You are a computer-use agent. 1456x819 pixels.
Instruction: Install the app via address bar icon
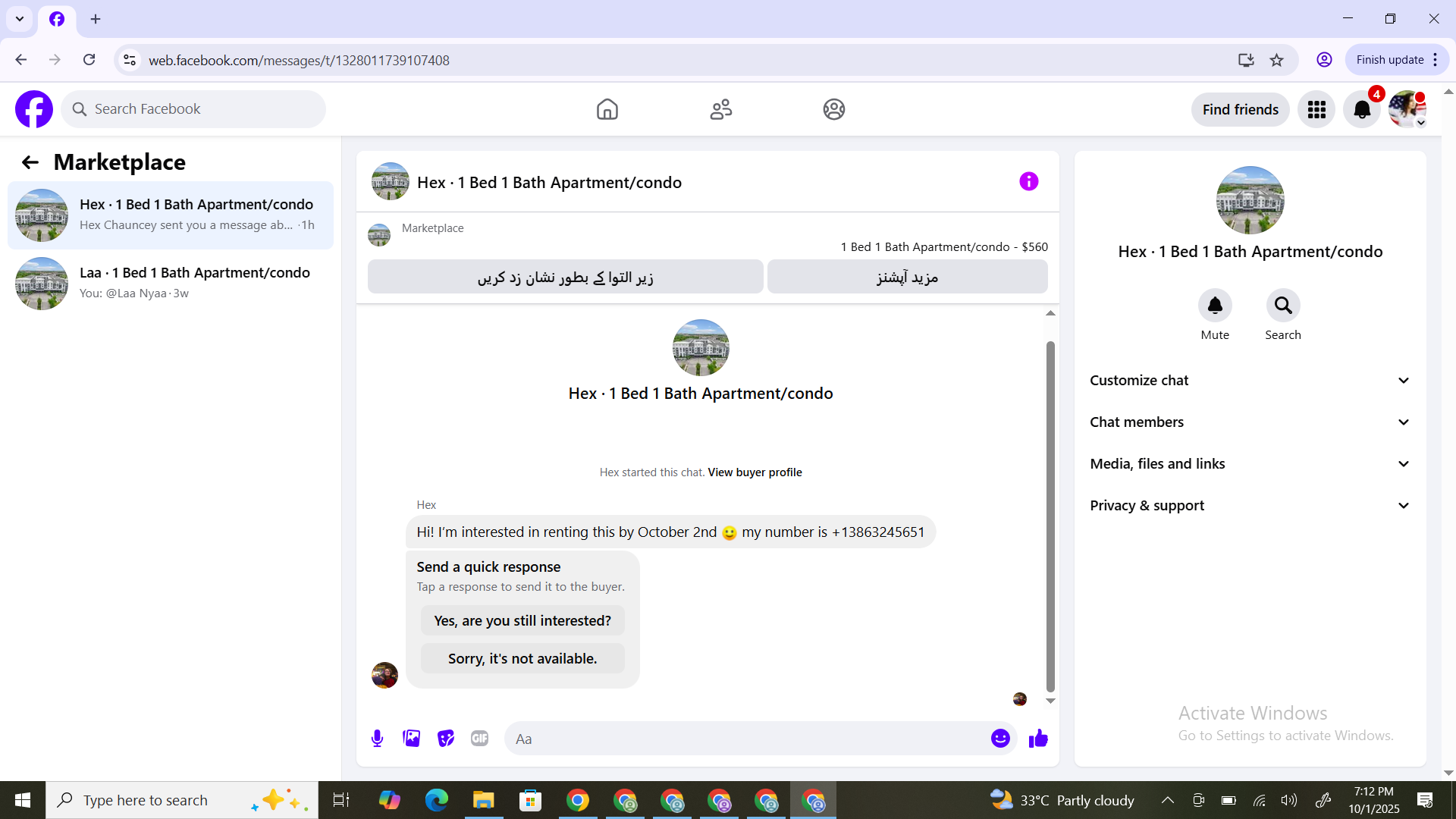point(1246,60)
